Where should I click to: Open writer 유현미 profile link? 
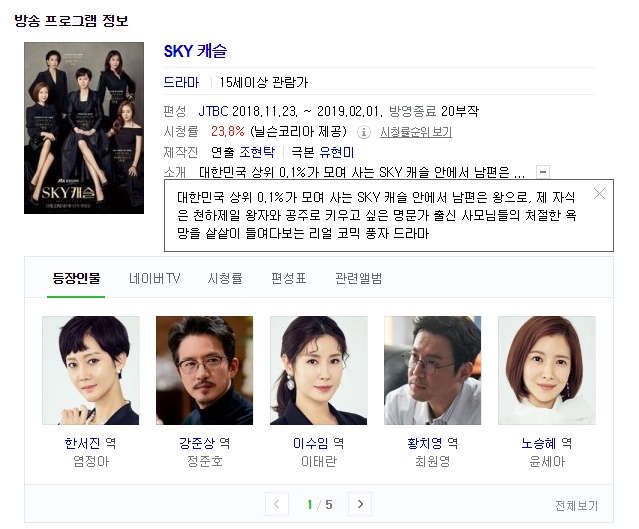point(336,152)
